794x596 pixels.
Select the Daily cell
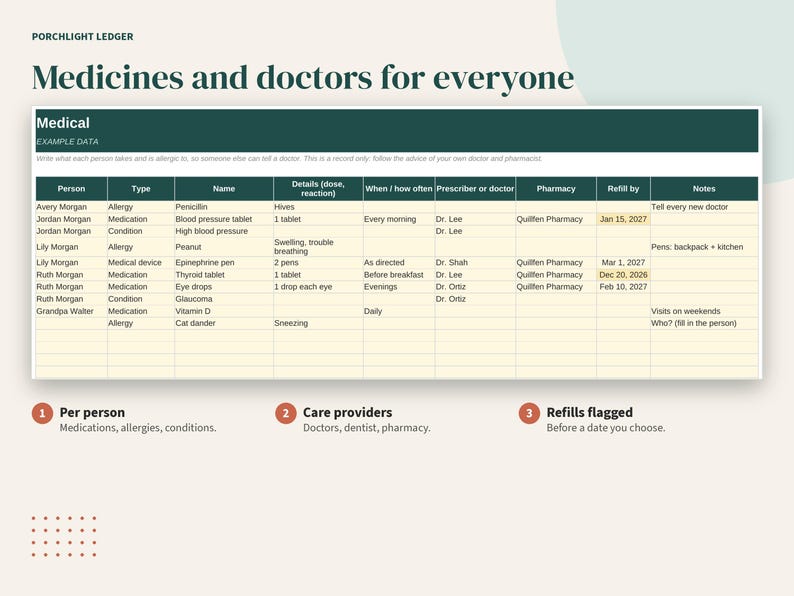(x=399, y=311)
